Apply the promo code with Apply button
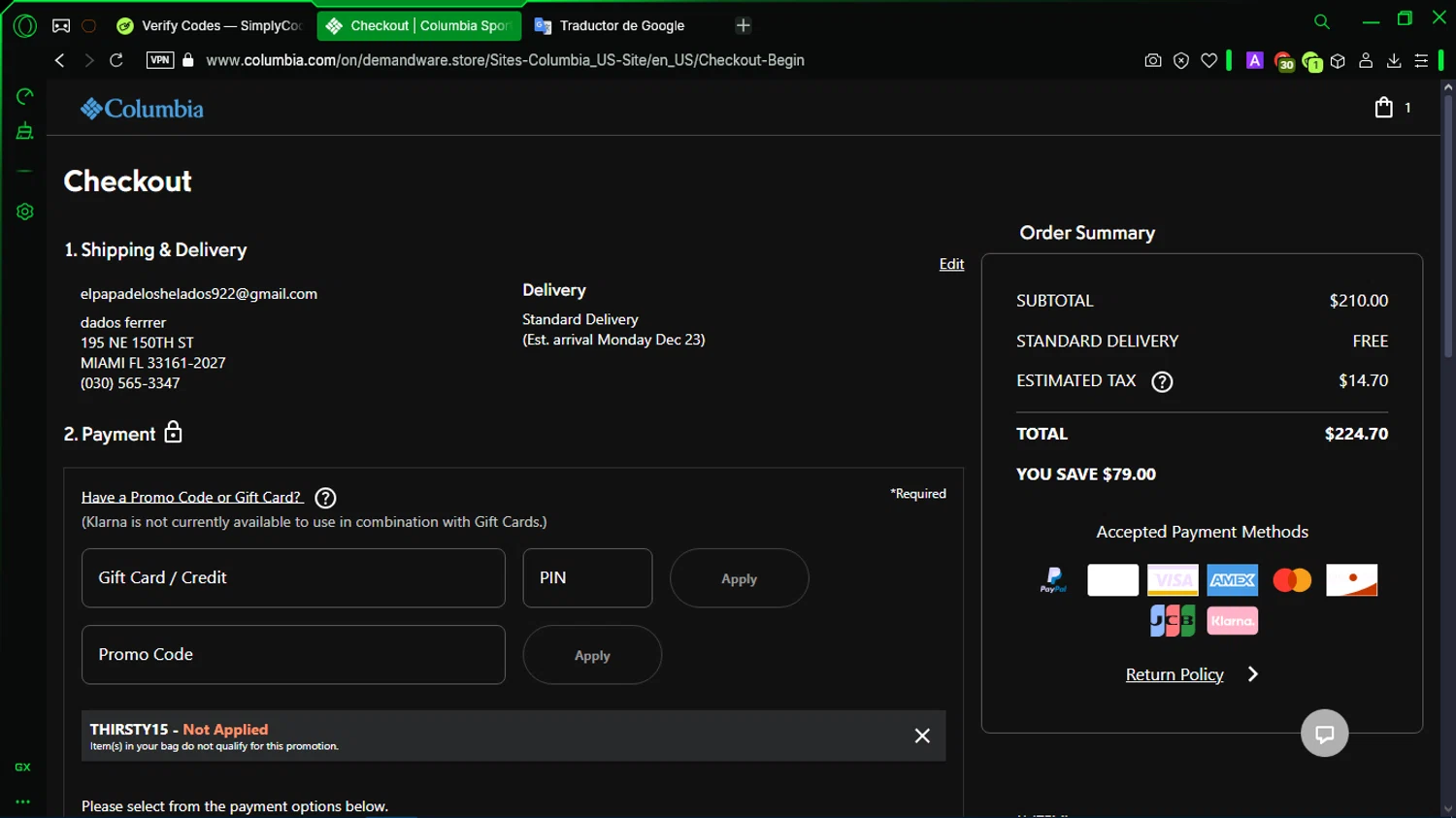The height and width of the screenshot is (818, 1456). pyautogui.click(x=592, y=655)
